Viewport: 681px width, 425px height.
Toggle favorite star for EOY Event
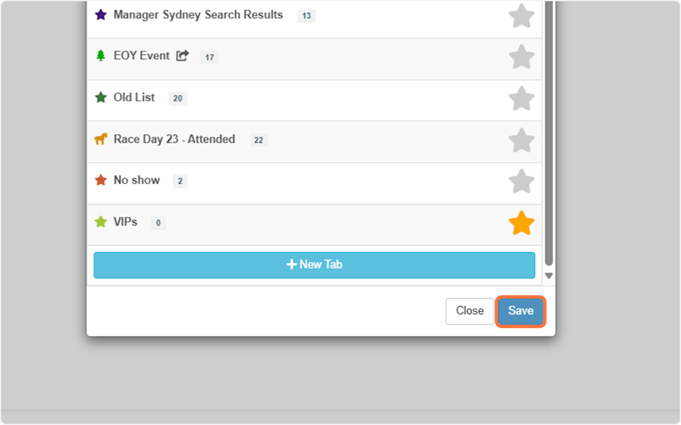(x=521, y=57)
